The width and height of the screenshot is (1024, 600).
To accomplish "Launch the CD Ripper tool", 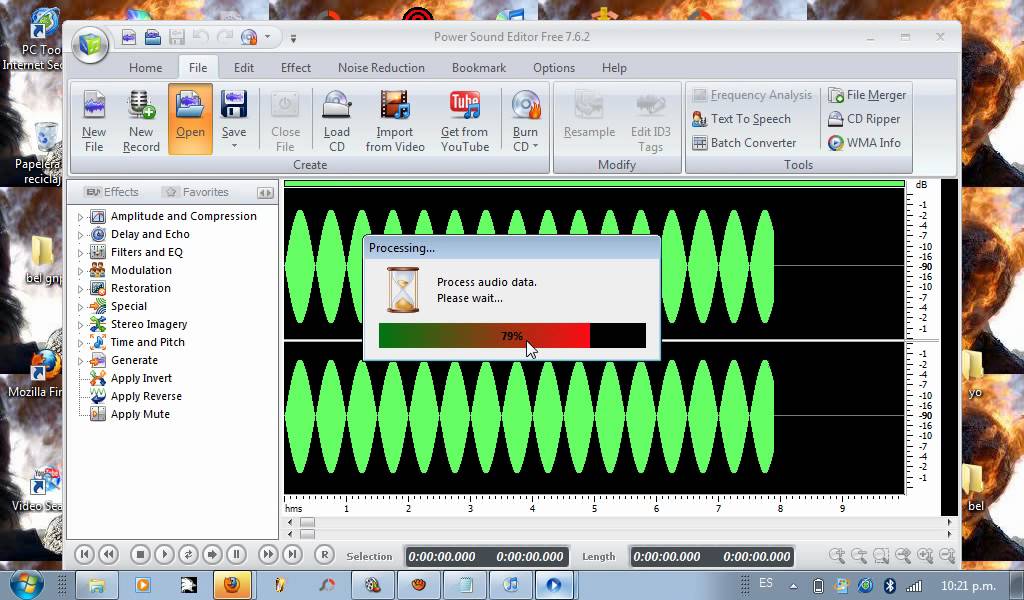I will click(x=864, y=119).
